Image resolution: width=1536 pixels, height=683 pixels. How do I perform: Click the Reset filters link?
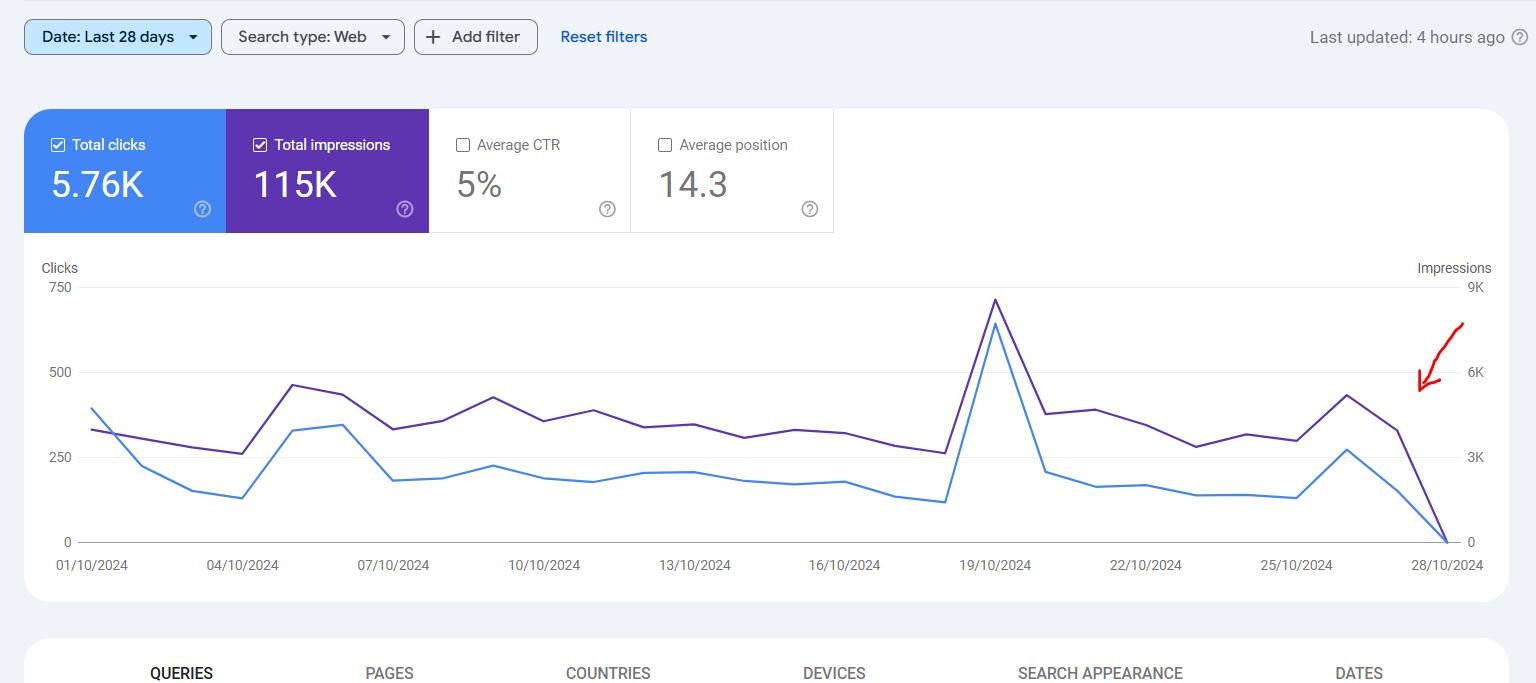coord(603,37)
